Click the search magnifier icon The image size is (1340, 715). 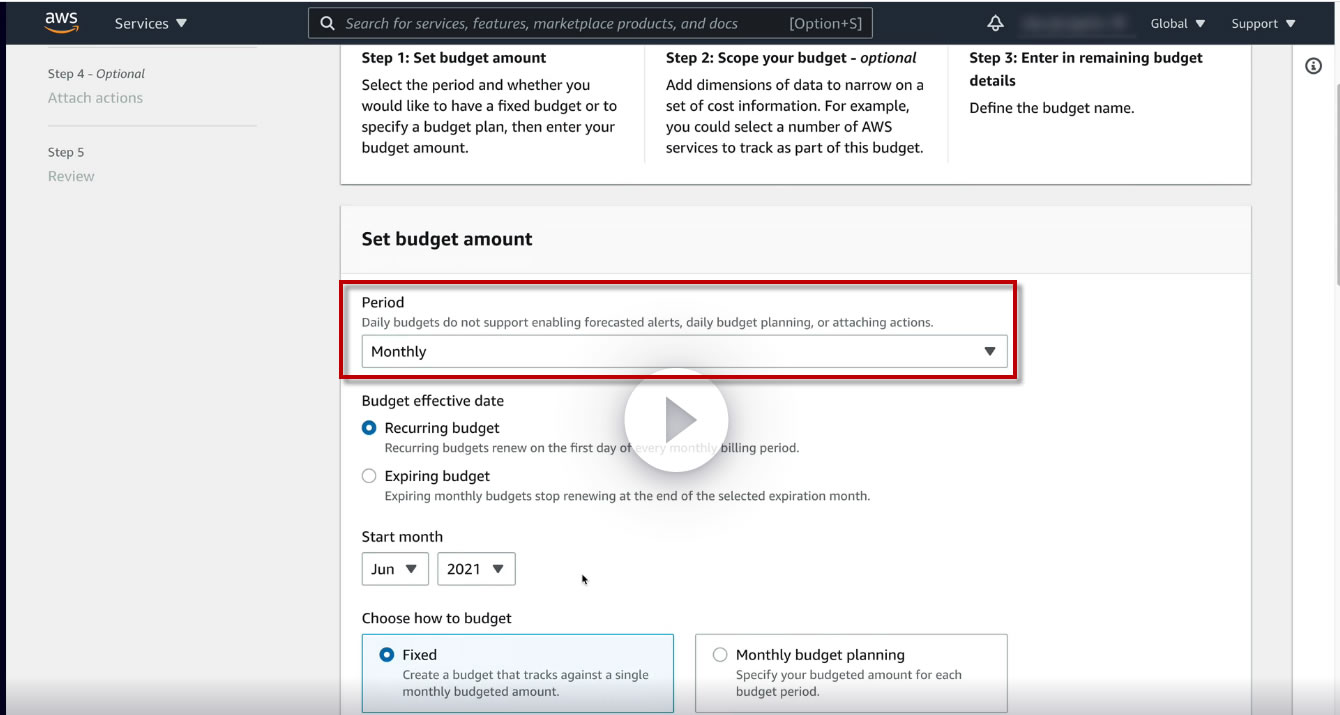[x=327, y=23]
